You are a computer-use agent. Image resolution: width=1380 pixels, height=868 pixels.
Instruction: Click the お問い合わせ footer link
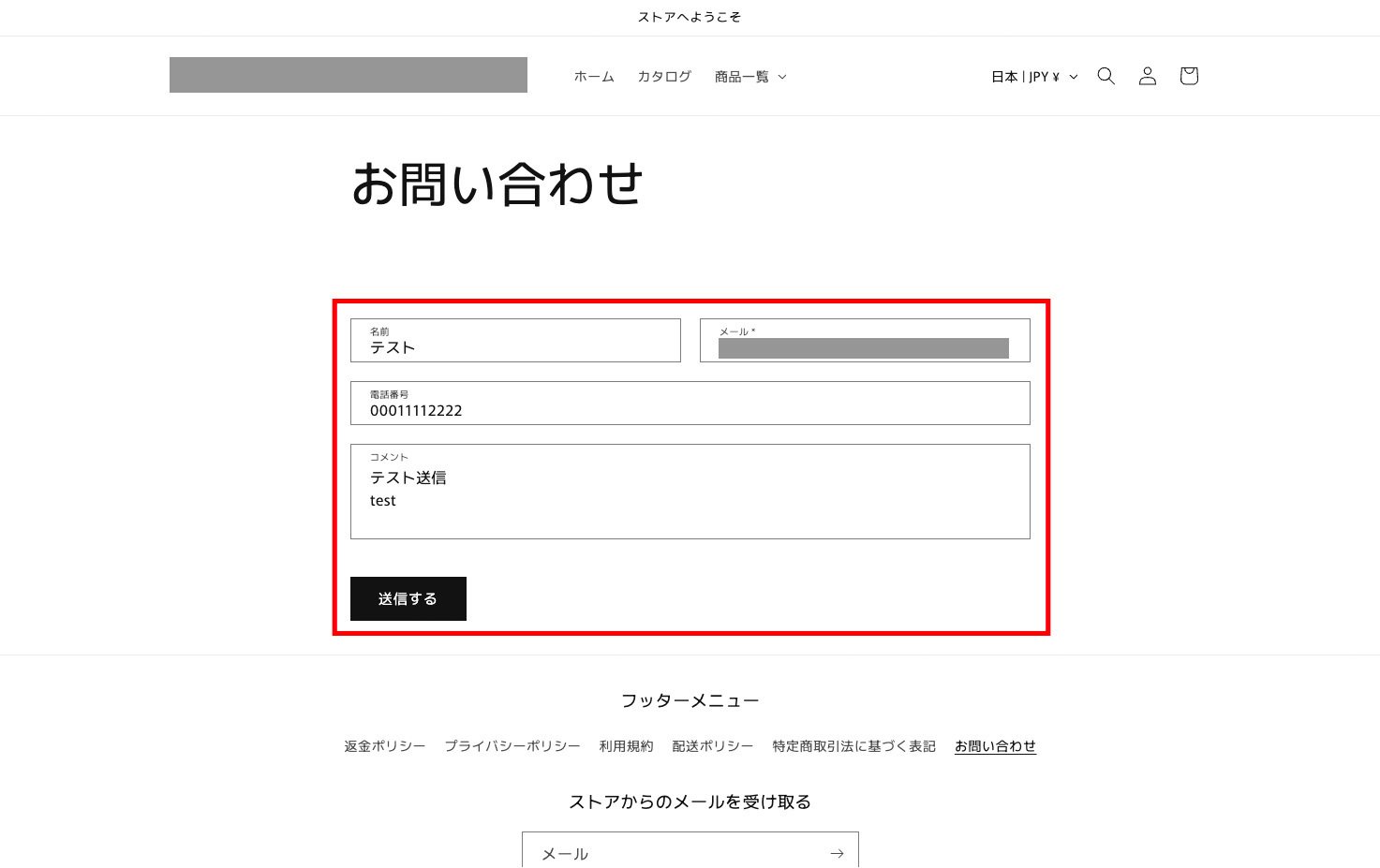coord(995,745)
